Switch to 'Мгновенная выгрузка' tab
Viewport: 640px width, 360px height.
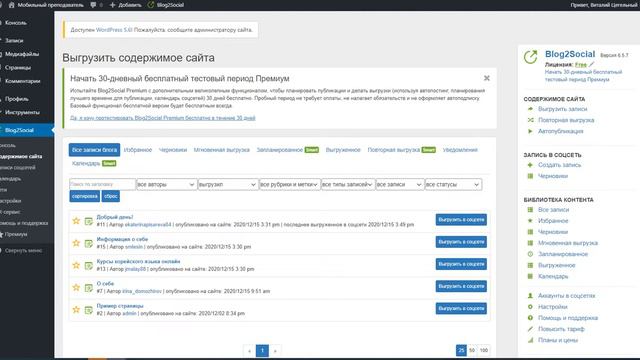pyautogui.click(x=222, y=150)
